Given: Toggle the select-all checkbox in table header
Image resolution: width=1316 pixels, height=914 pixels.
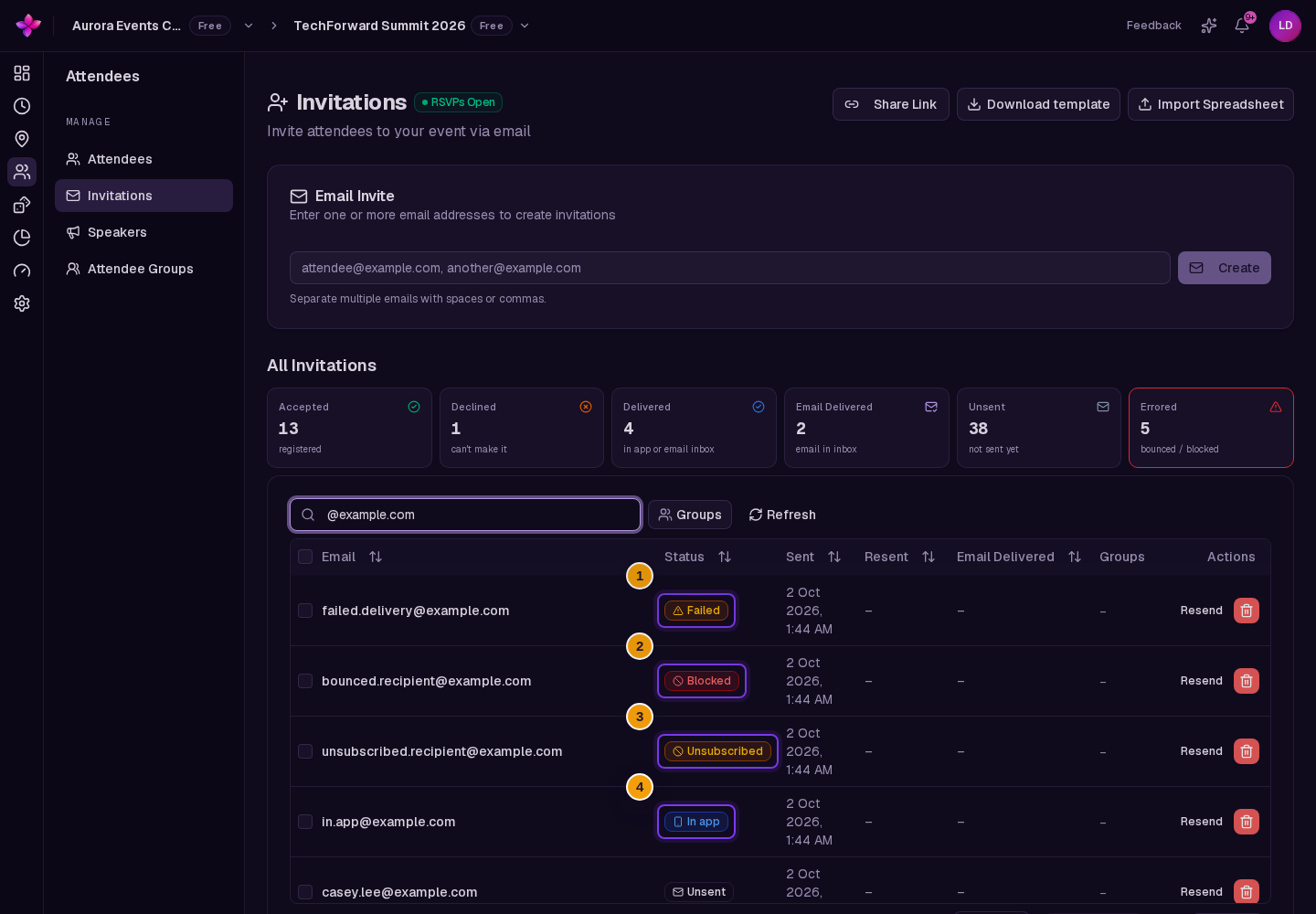Looking at the screenshot, I should point(305,557).
